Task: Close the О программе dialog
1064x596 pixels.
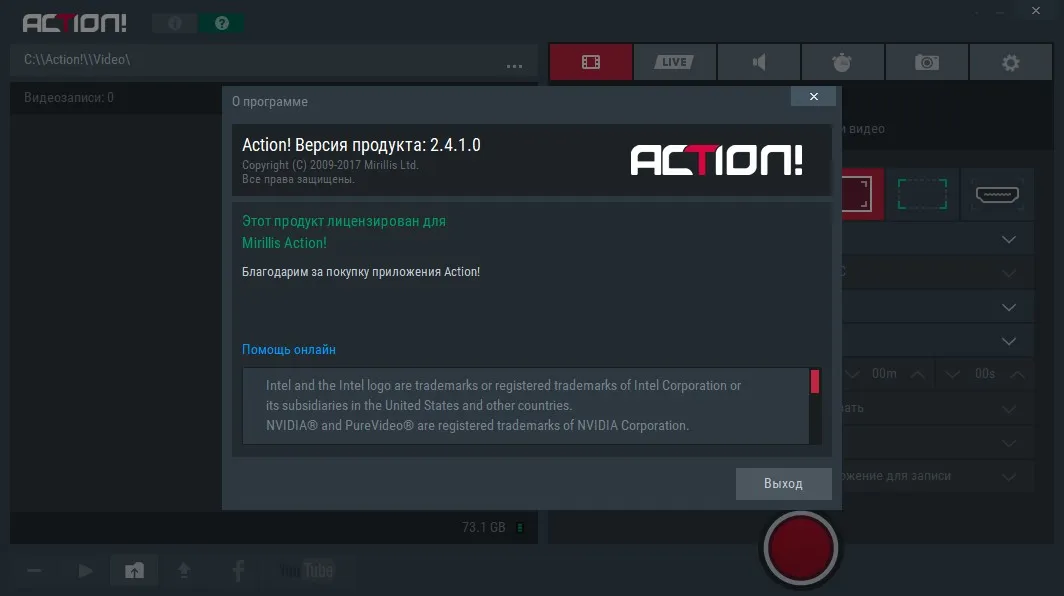Action: [x=813, y=96]
